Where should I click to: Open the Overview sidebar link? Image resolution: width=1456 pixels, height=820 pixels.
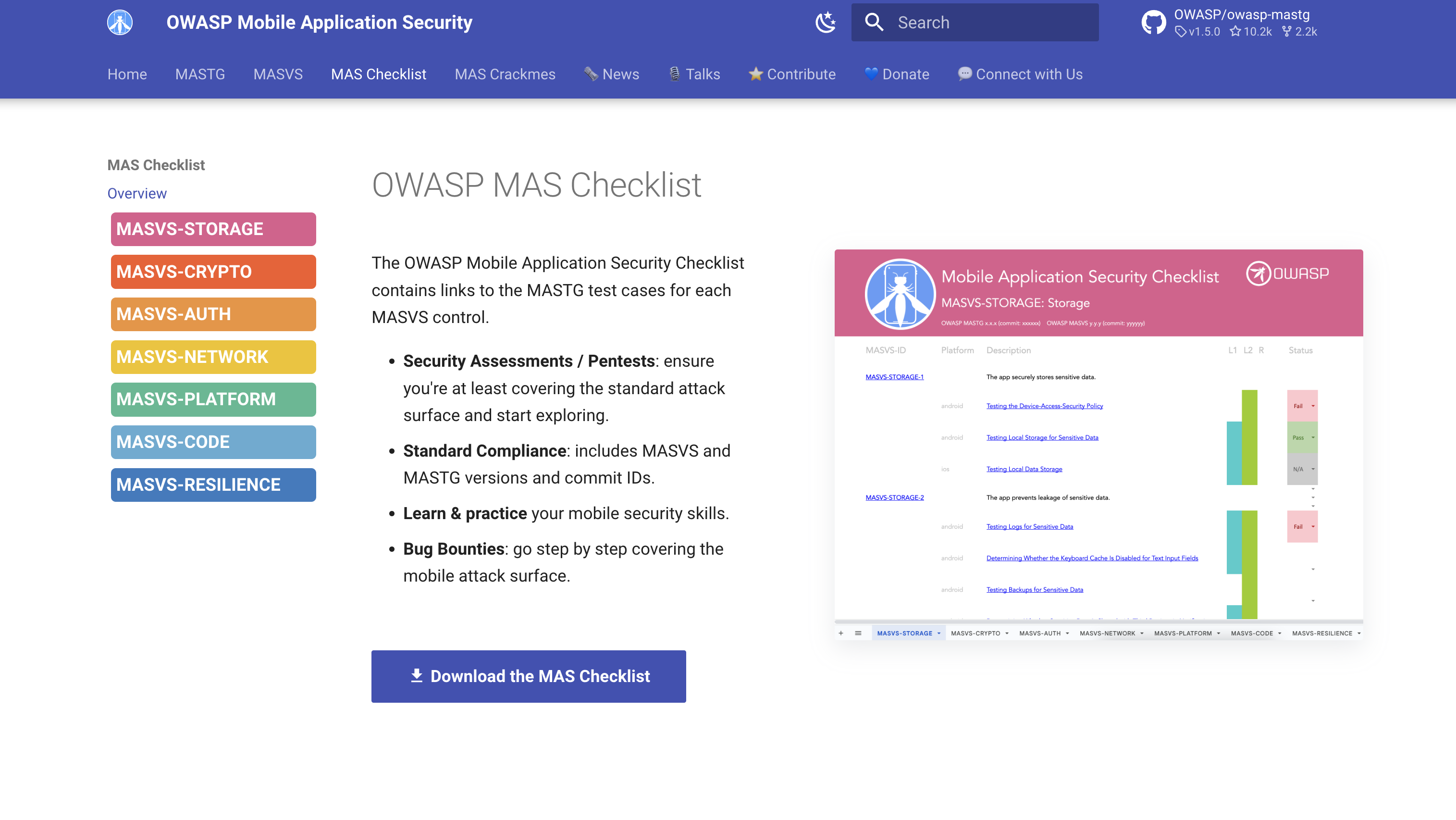pos(137,193)
